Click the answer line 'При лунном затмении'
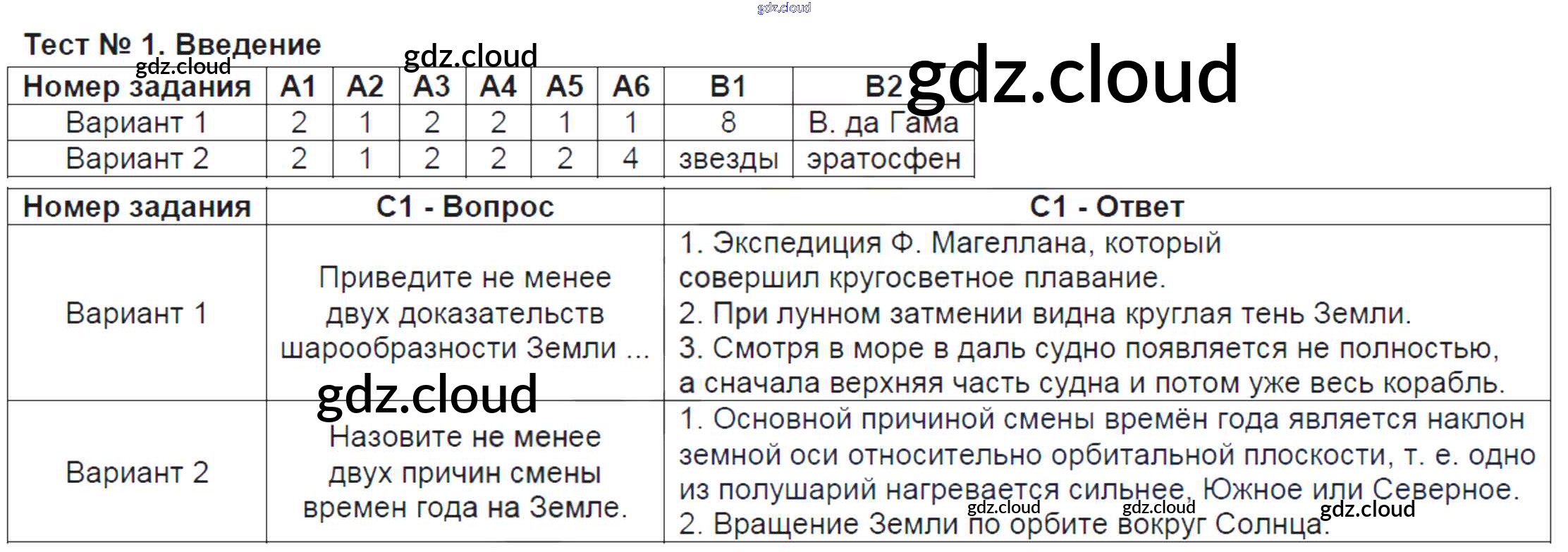 click(x=1043, y=313)
